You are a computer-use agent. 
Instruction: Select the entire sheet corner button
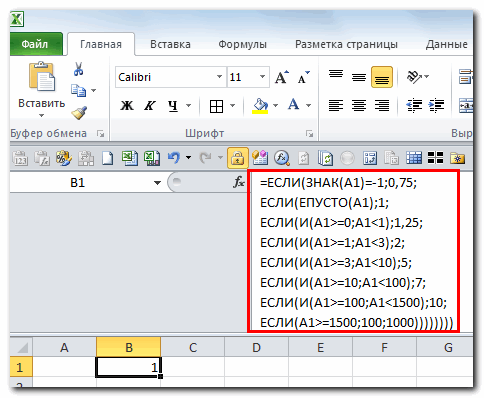pos(21,347)
